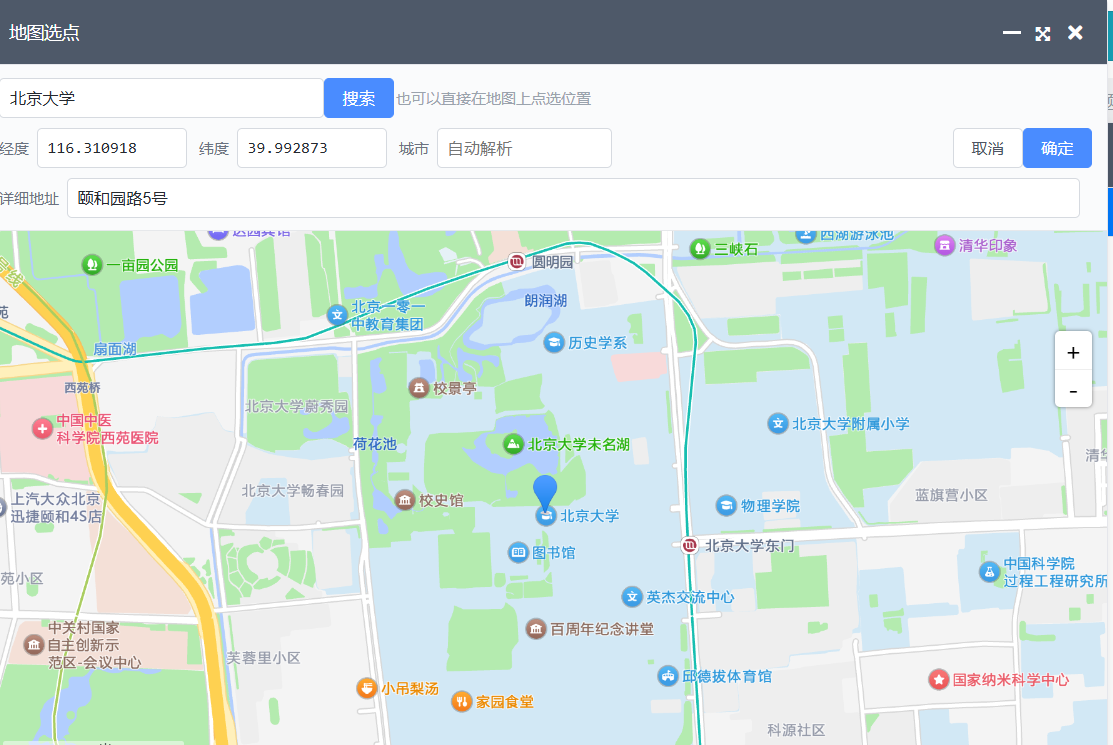Click the 邱德拔体育馆 gym icon
The width and height of the screenshot is (1113, 745).
[668, 676]
